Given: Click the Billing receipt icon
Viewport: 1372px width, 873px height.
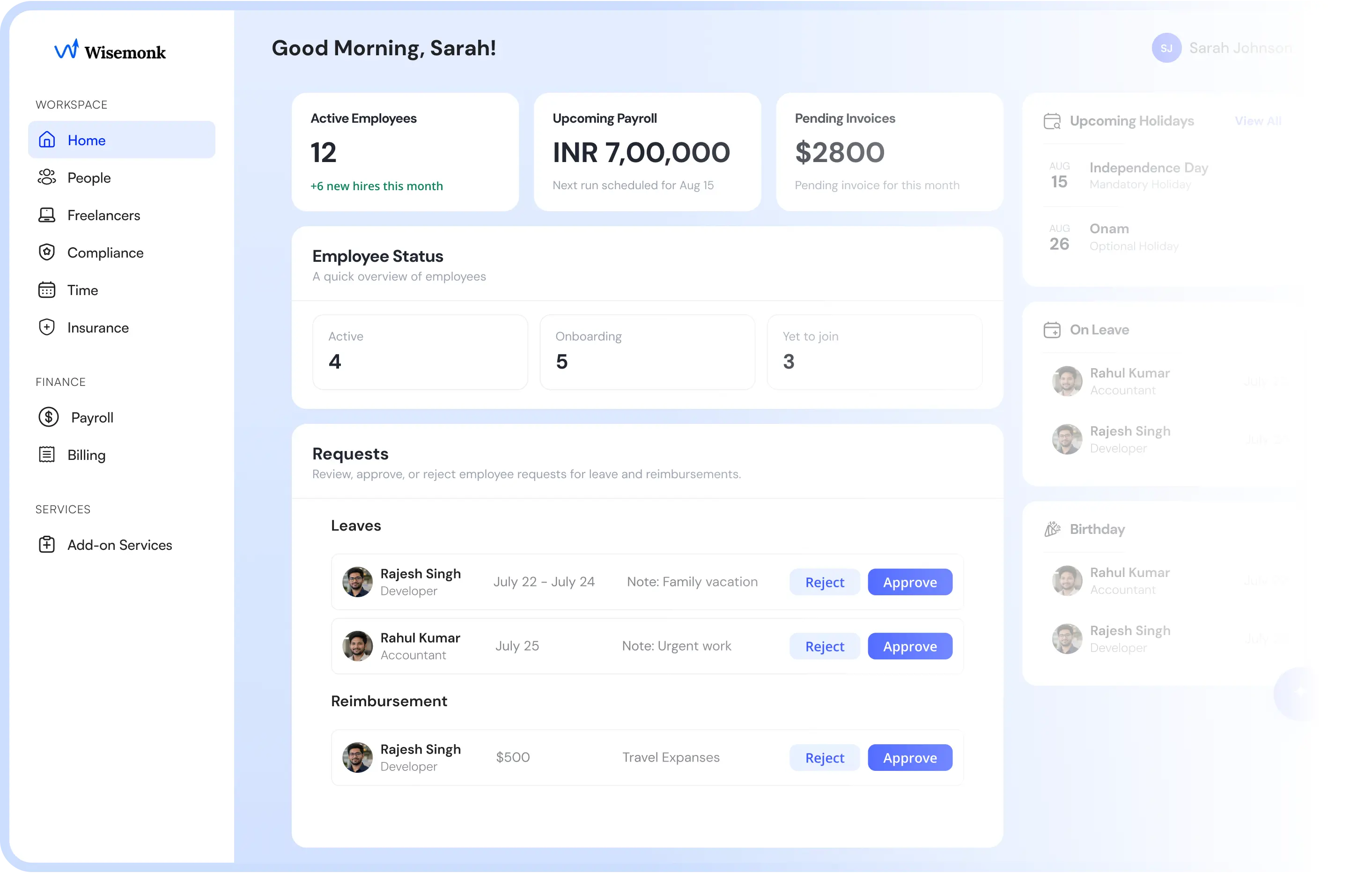Looking at the screenshot, I should point(47,455).
